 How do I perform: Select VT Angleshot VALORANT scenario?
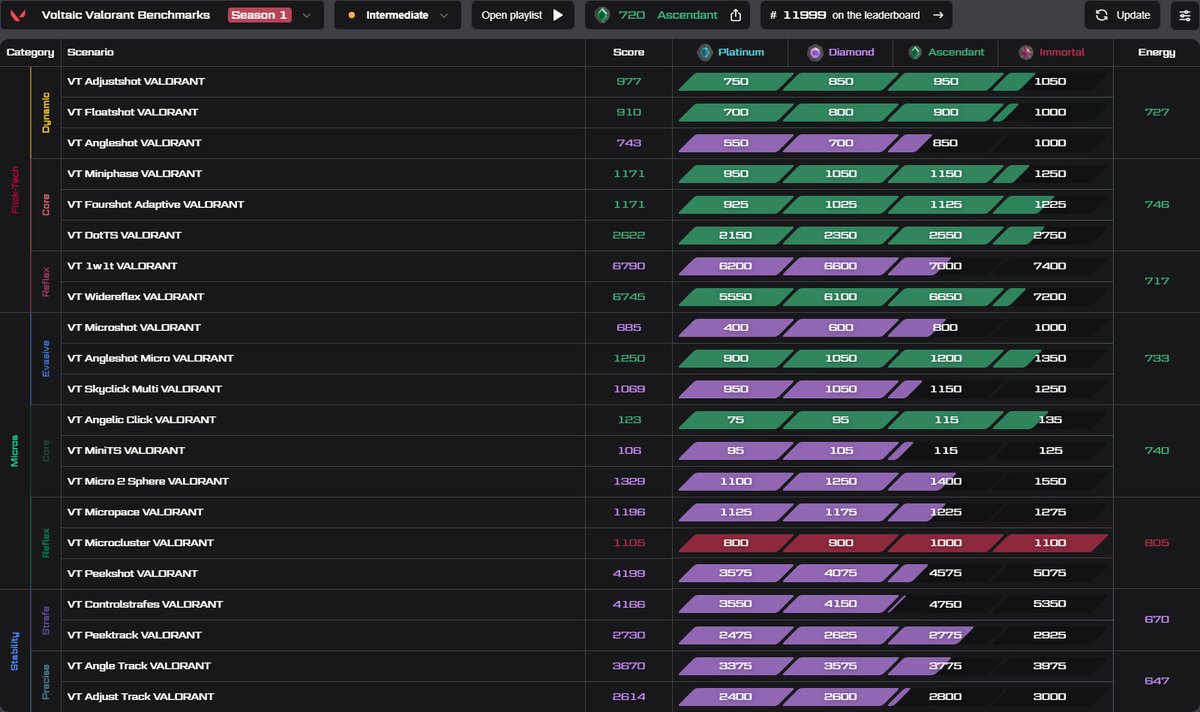coord(134,143)
